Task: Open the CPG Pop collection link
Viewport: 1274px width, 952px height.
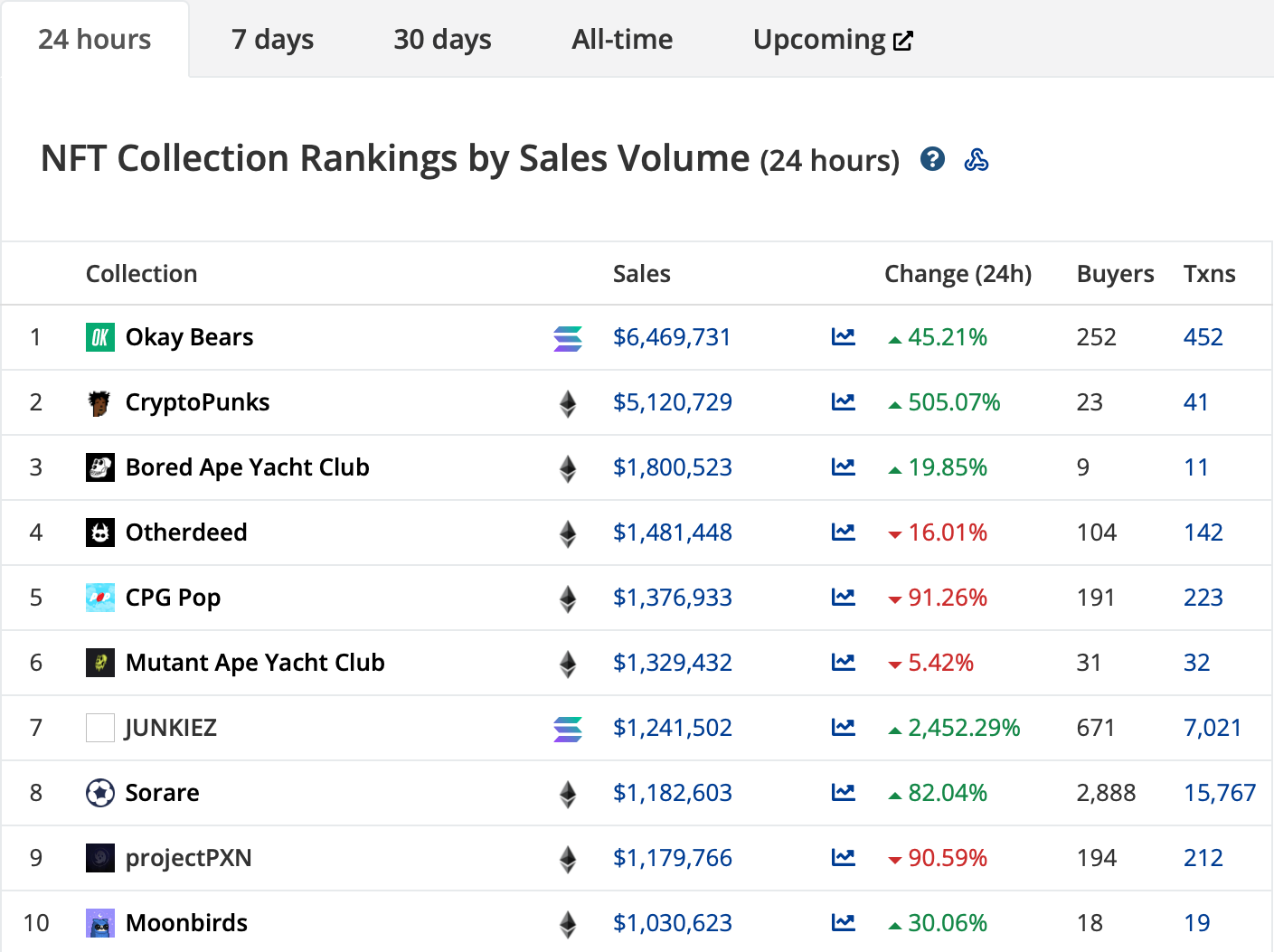Action: 174,598
